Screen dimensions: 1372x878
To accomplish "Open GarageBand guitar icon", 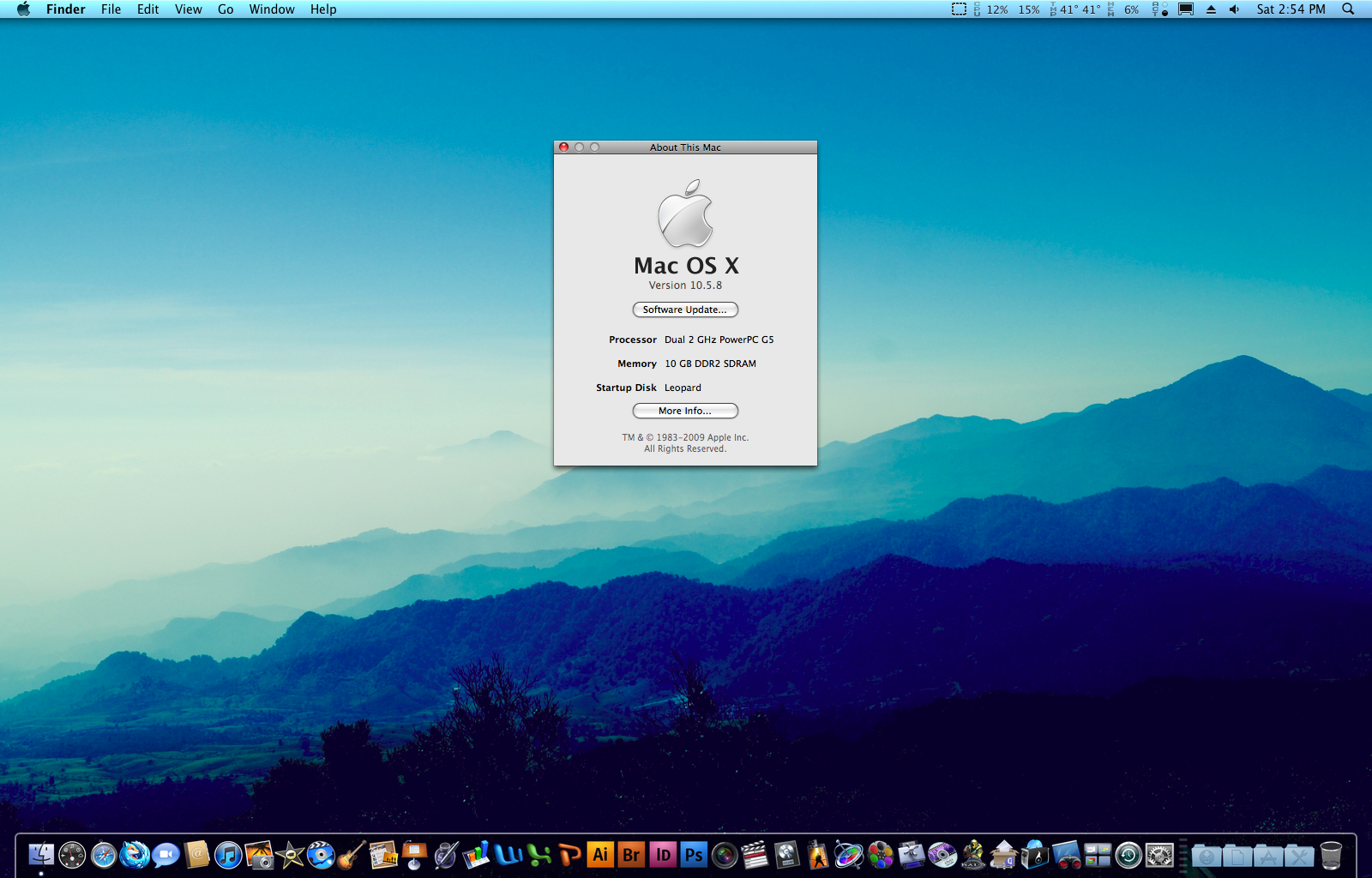I will coord(352,855).
